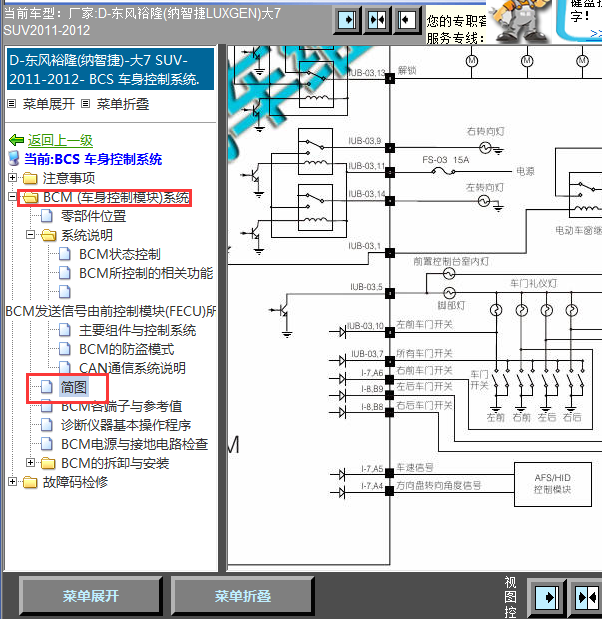Click the 菜单展开 text link in sidebar
The height and width of the screenshot is (619, 602).
point(49,104)
